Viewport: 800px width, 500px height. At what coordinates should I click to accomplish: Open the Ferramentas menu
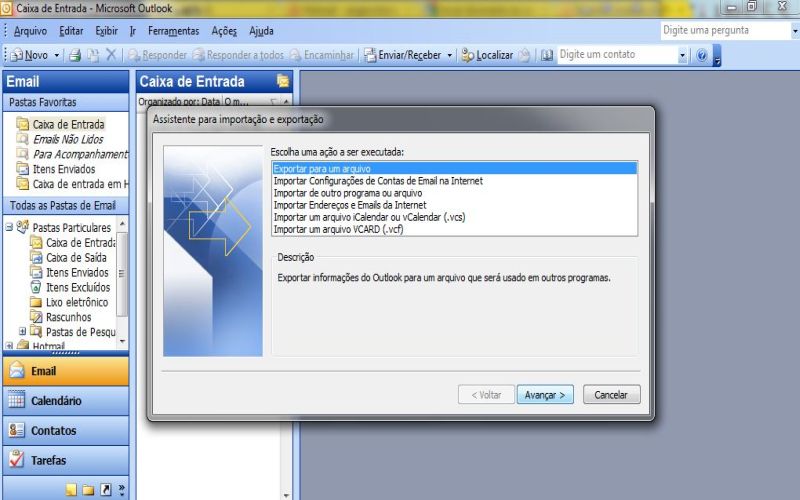click(x=173, y=31)
